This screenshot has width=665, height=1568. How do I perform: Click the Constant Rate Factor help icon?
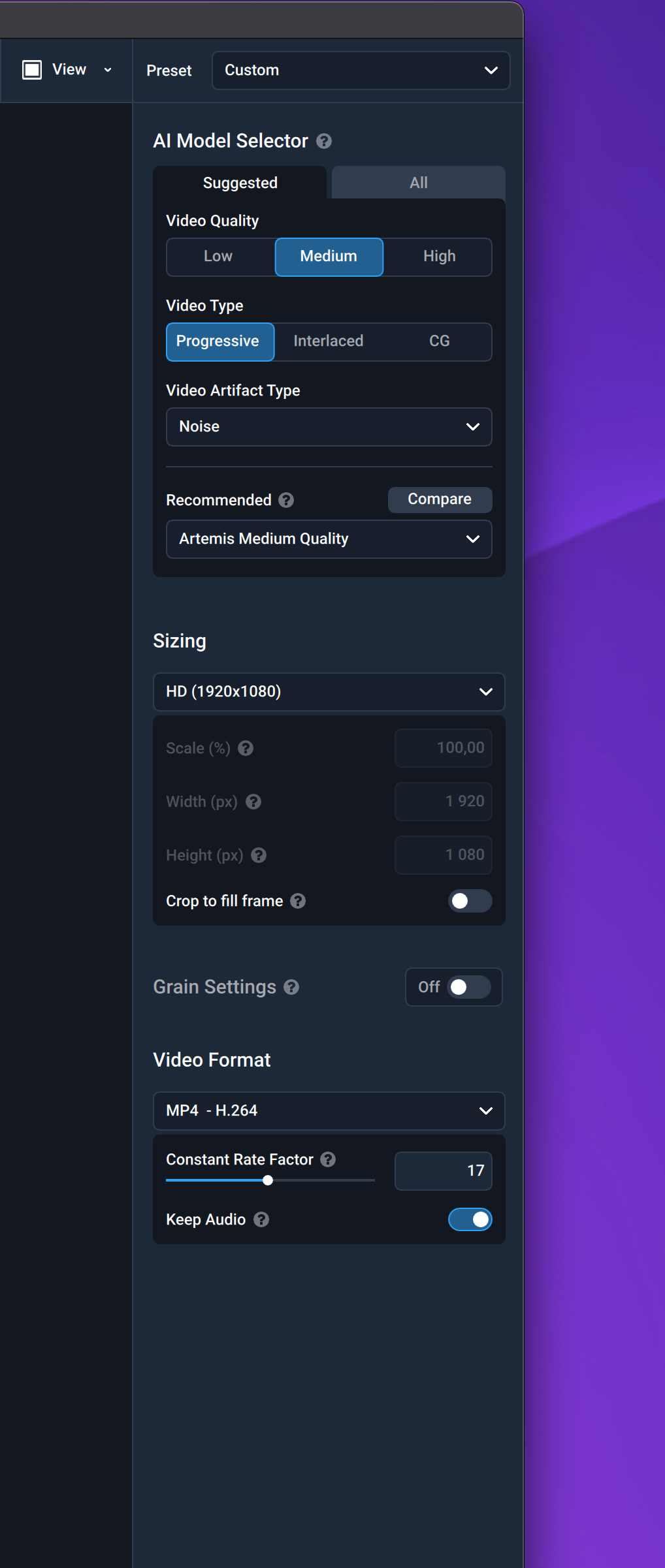328,1159
